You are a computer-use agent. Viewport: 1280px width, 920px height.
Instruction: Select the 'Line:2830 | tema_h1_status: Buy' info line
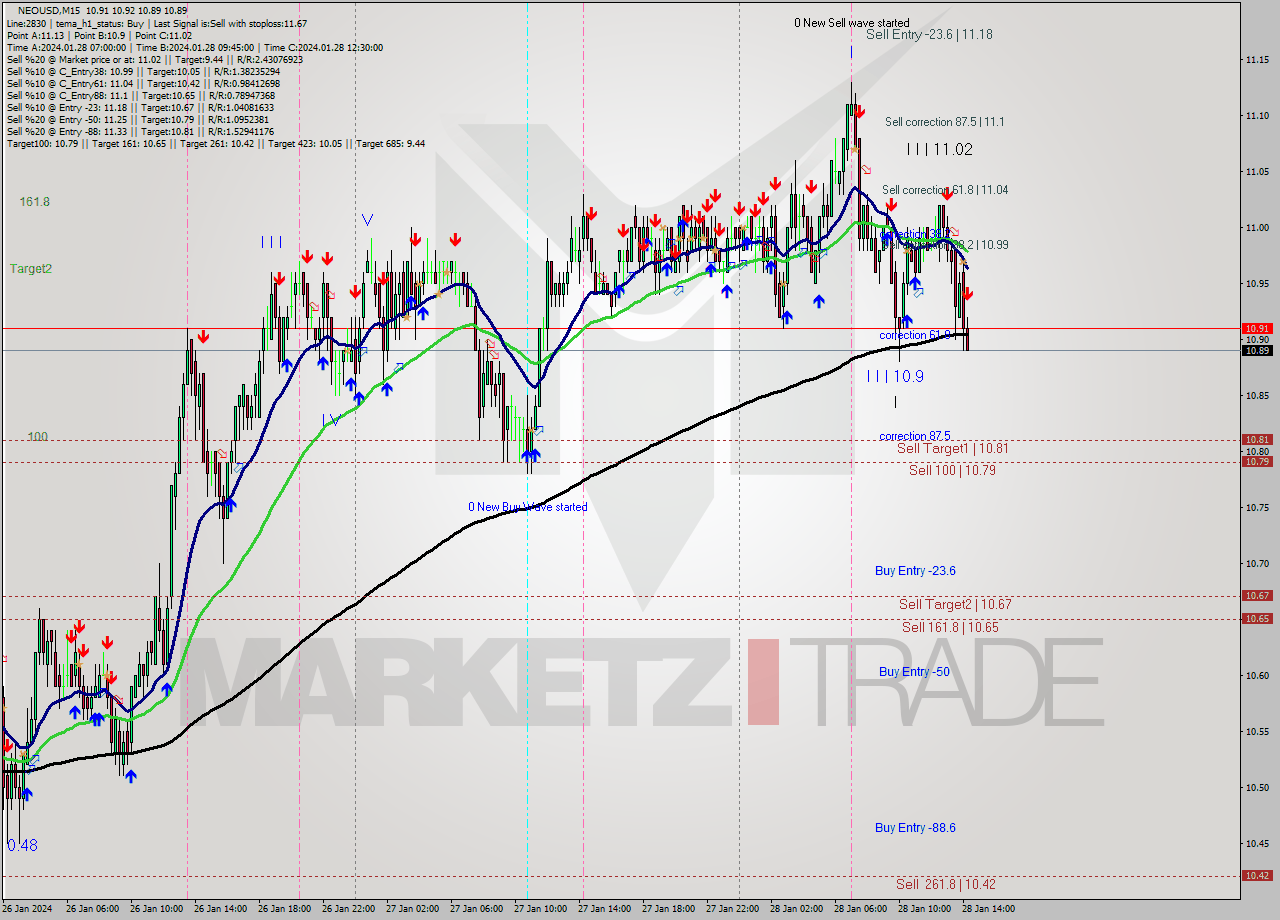click(x=157, y=23)
